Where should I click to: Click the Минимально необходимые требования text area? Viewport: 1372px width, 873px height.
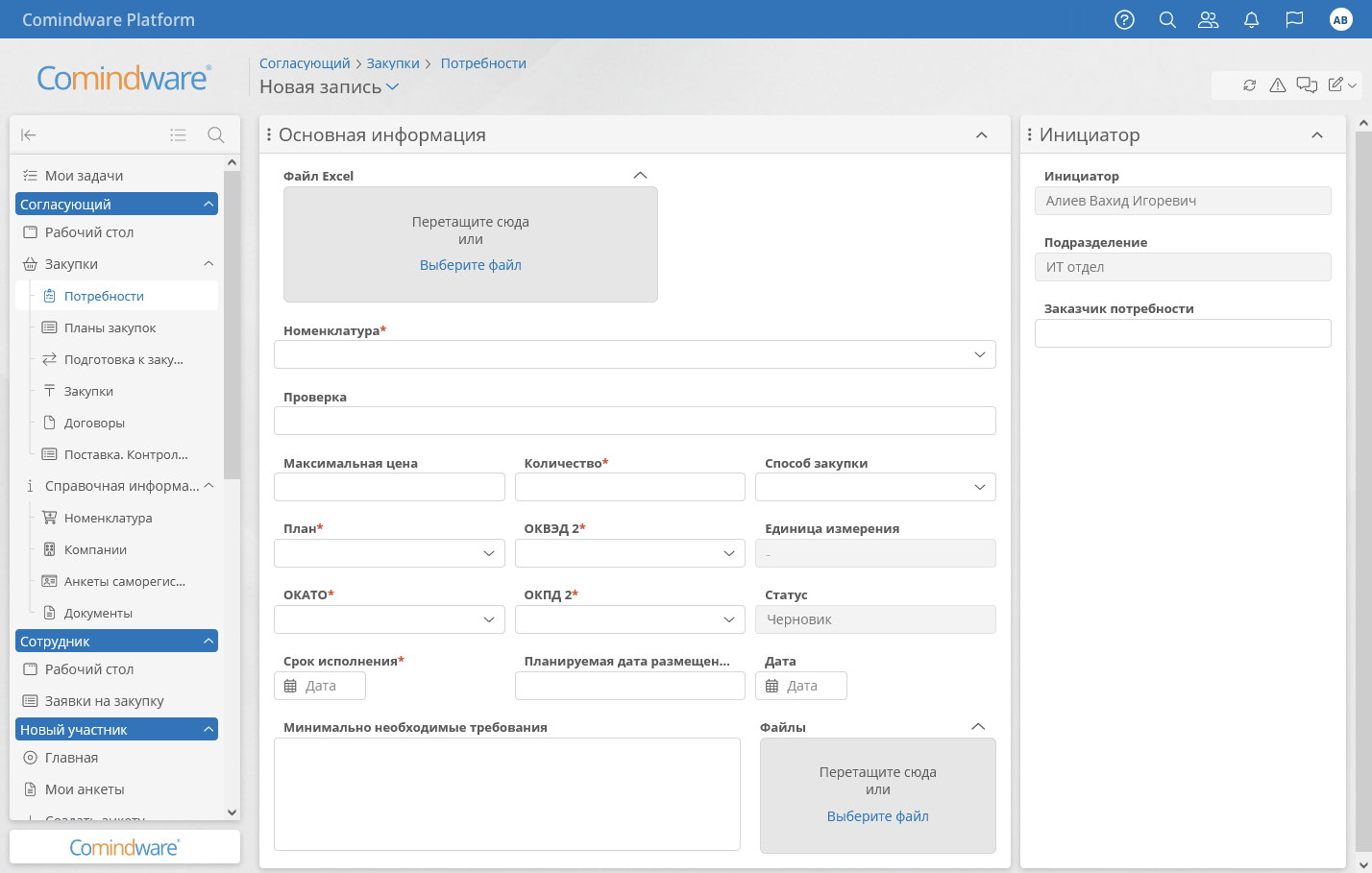pos(507,794)
